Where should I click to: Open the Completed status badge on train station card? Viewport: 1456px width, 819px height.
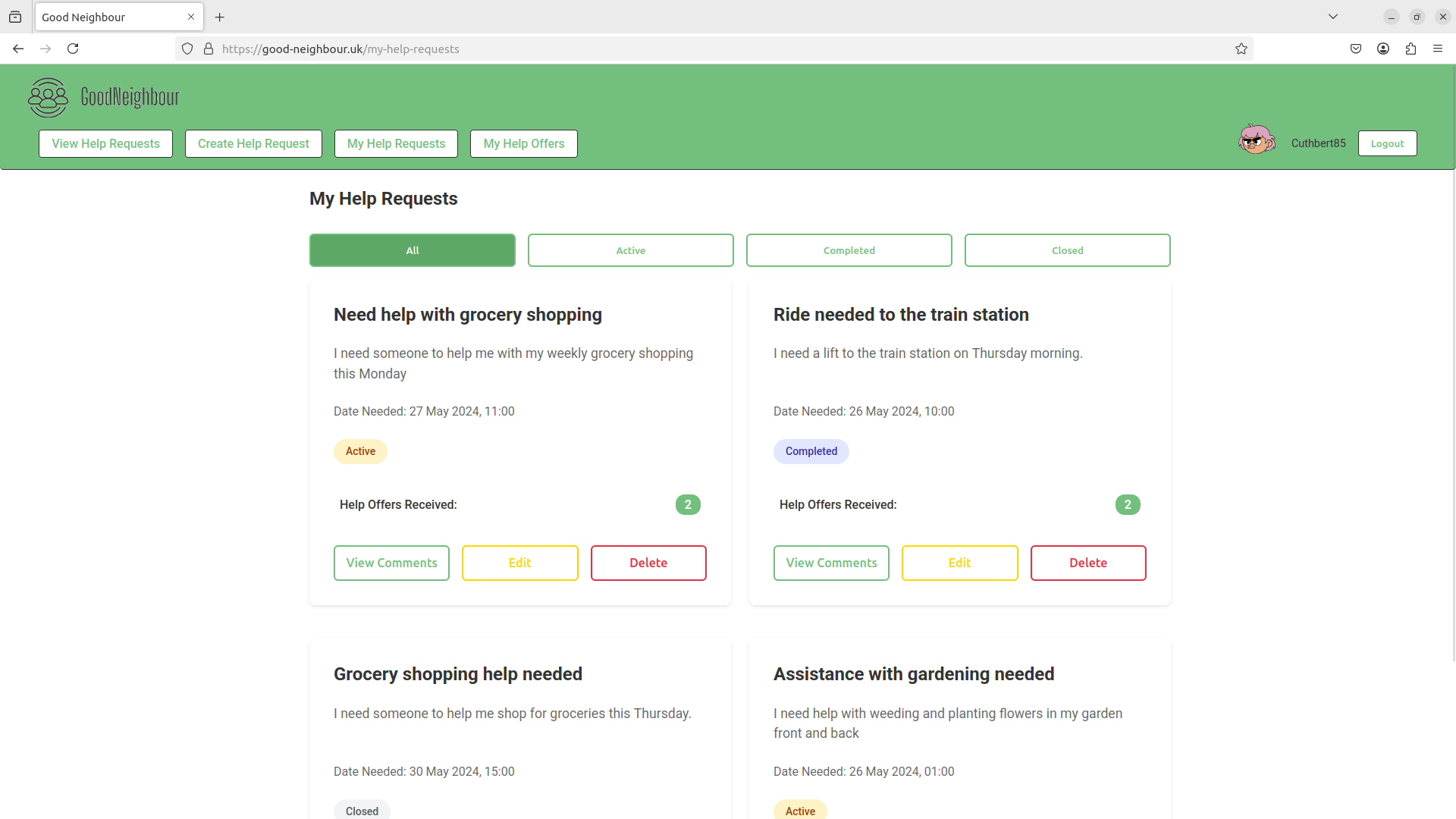tap(810, 451)
